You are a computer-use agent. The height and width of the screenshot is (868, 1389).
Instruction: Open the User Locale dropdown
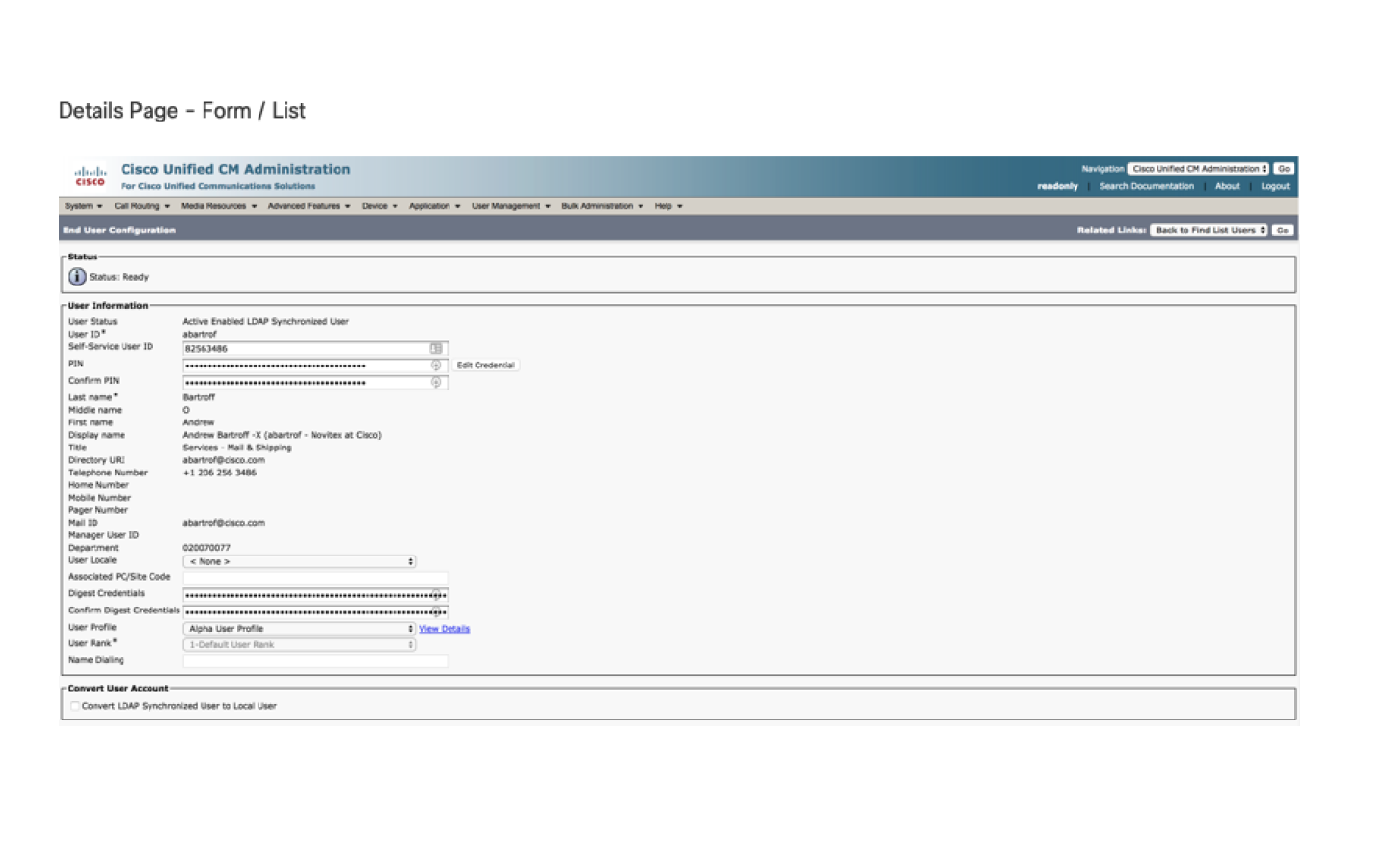click(299, 561)
